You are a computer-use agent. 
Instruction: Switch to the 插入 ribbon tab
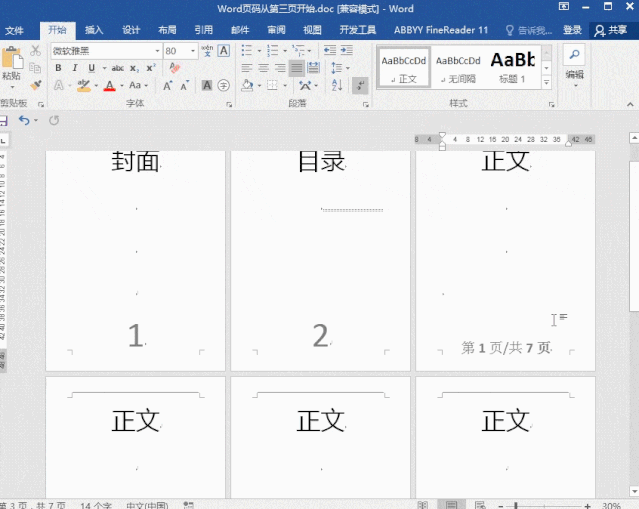pyautogui.click(x=94, y=30)
